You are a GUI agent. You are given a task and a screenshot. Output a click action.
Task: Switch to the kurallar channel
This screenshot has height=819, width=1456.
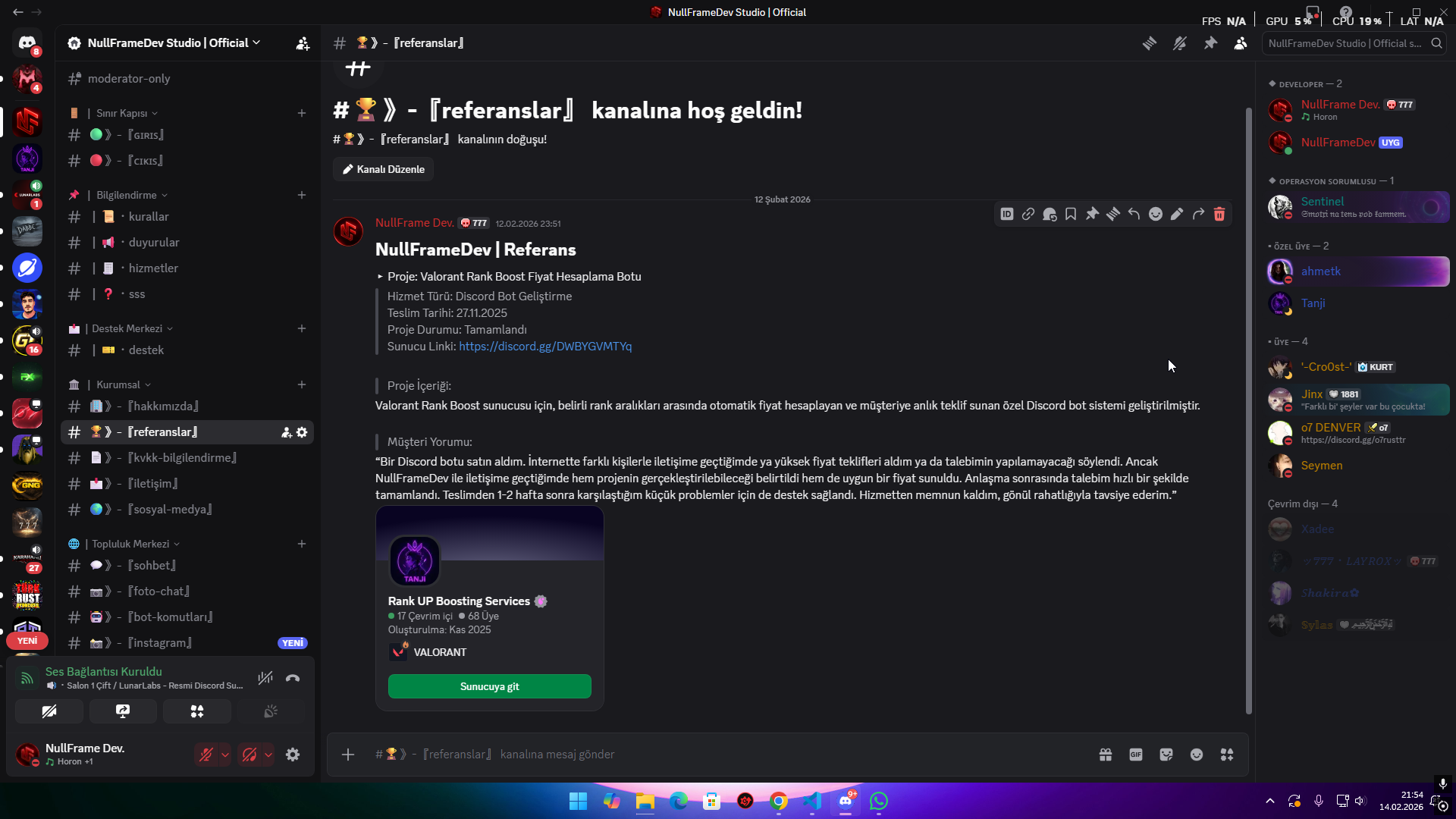[x=187, y=217]
